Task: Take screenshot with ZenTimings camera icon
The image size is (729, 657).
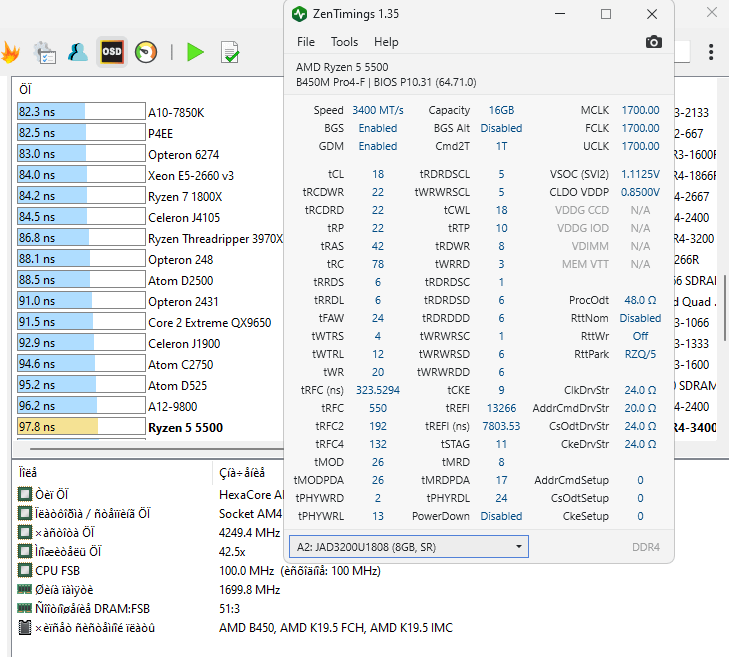Action: [x=654, y=42]
